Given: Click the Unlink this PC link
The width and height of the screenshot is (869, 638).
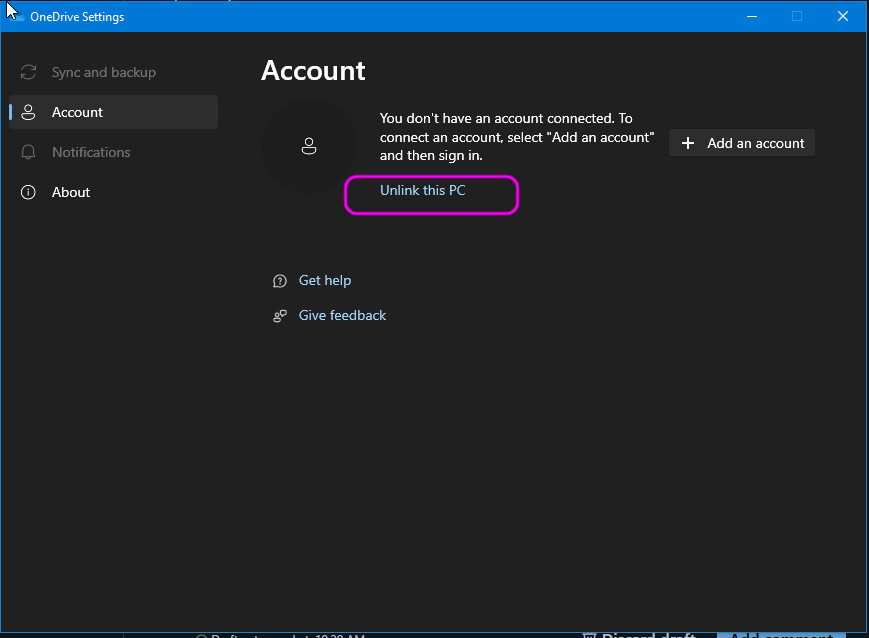Looking at the screenshot, I should pyautogui.click(x=422, y=190).
